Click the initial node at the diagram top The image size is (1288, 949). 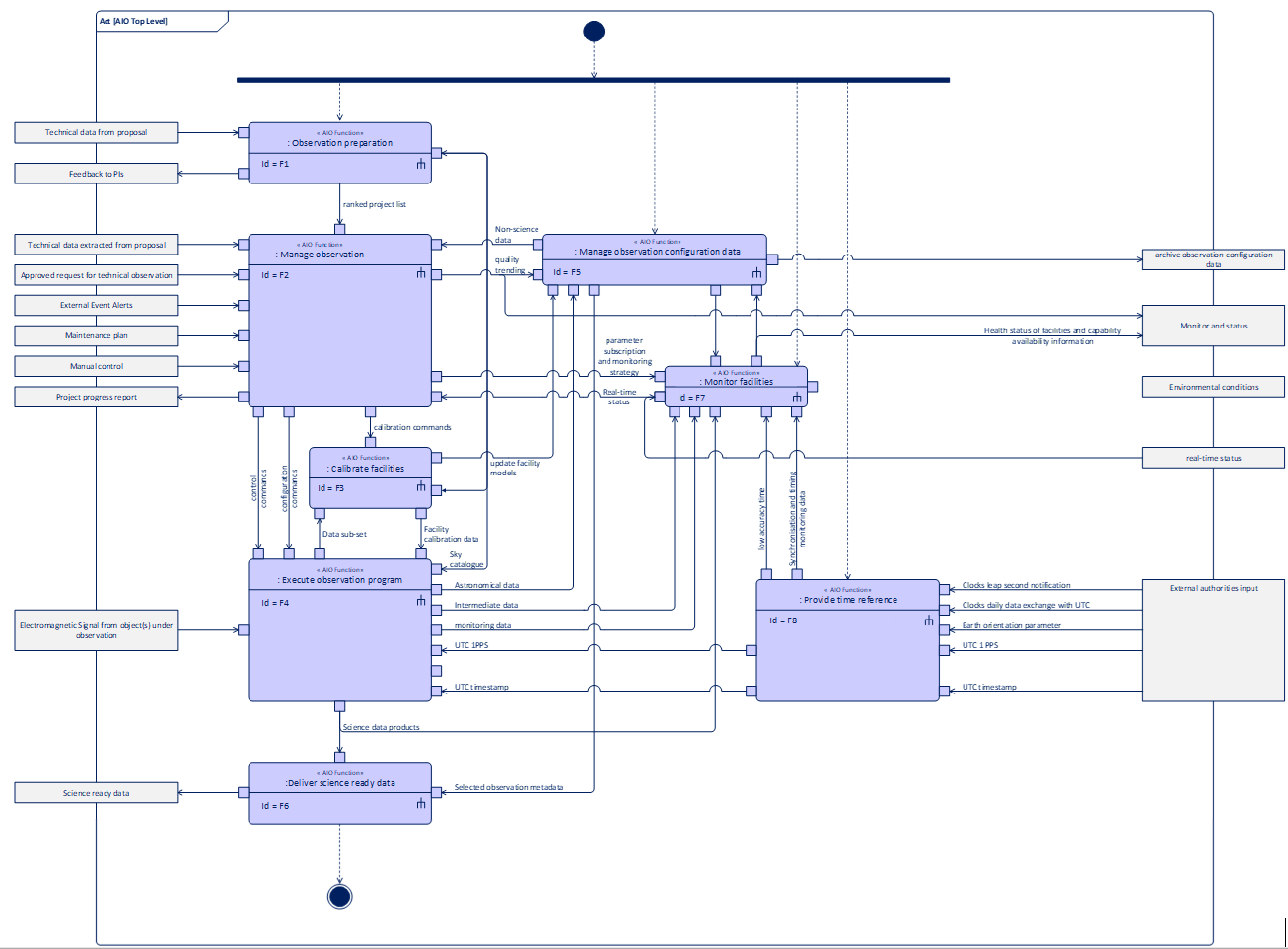593,31
